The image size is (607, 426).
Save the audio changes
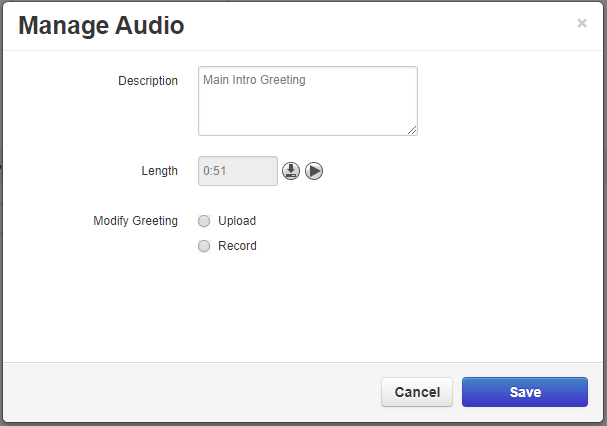click(x=525, y=392)
